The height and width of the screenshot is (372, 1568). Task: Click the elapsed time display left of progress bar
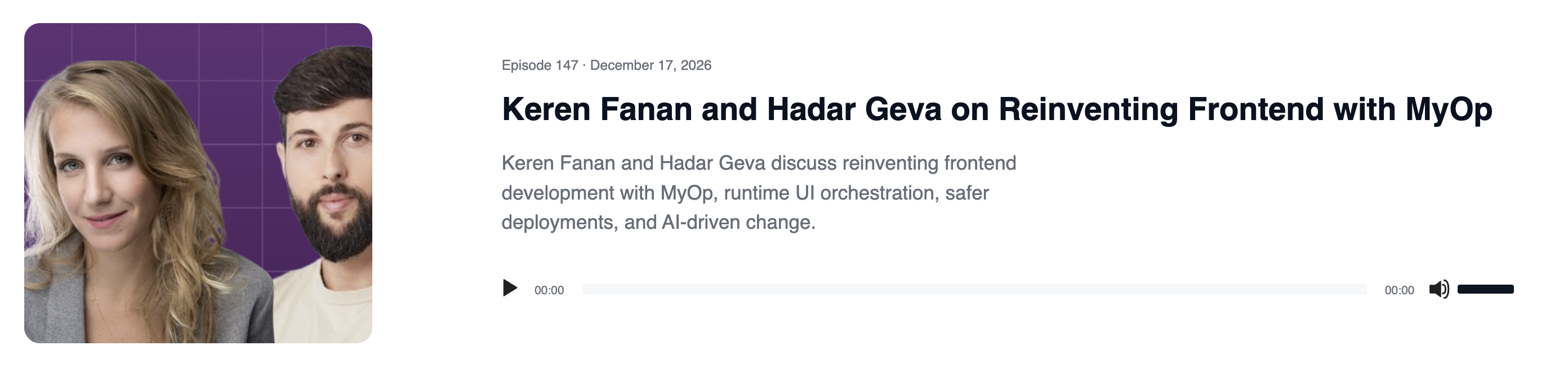[549, 290]
